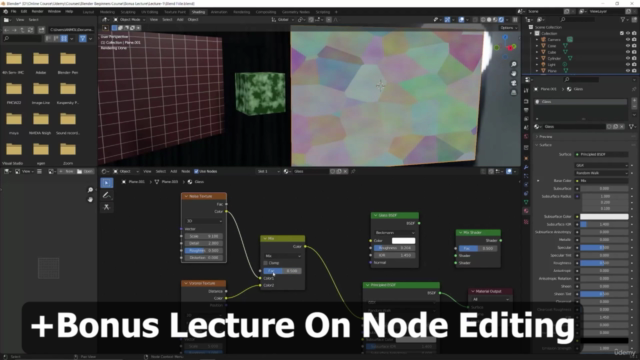Open the Render menu
Viewport: 640px width, 360px height.
tap(37, 11)
